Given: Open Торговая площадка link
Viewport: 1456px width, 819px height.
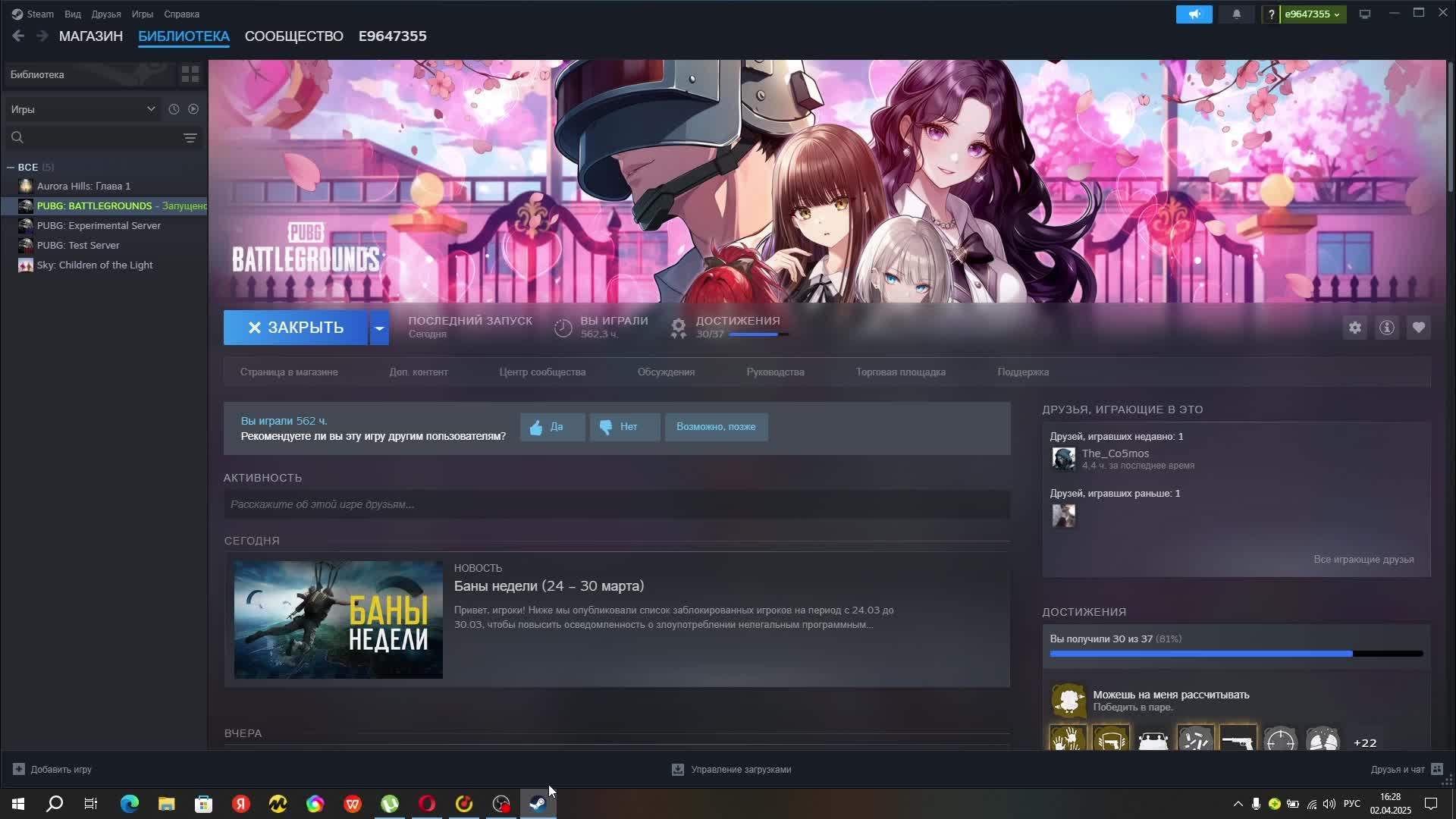Looking at the screenshot, I should point(901,372).
